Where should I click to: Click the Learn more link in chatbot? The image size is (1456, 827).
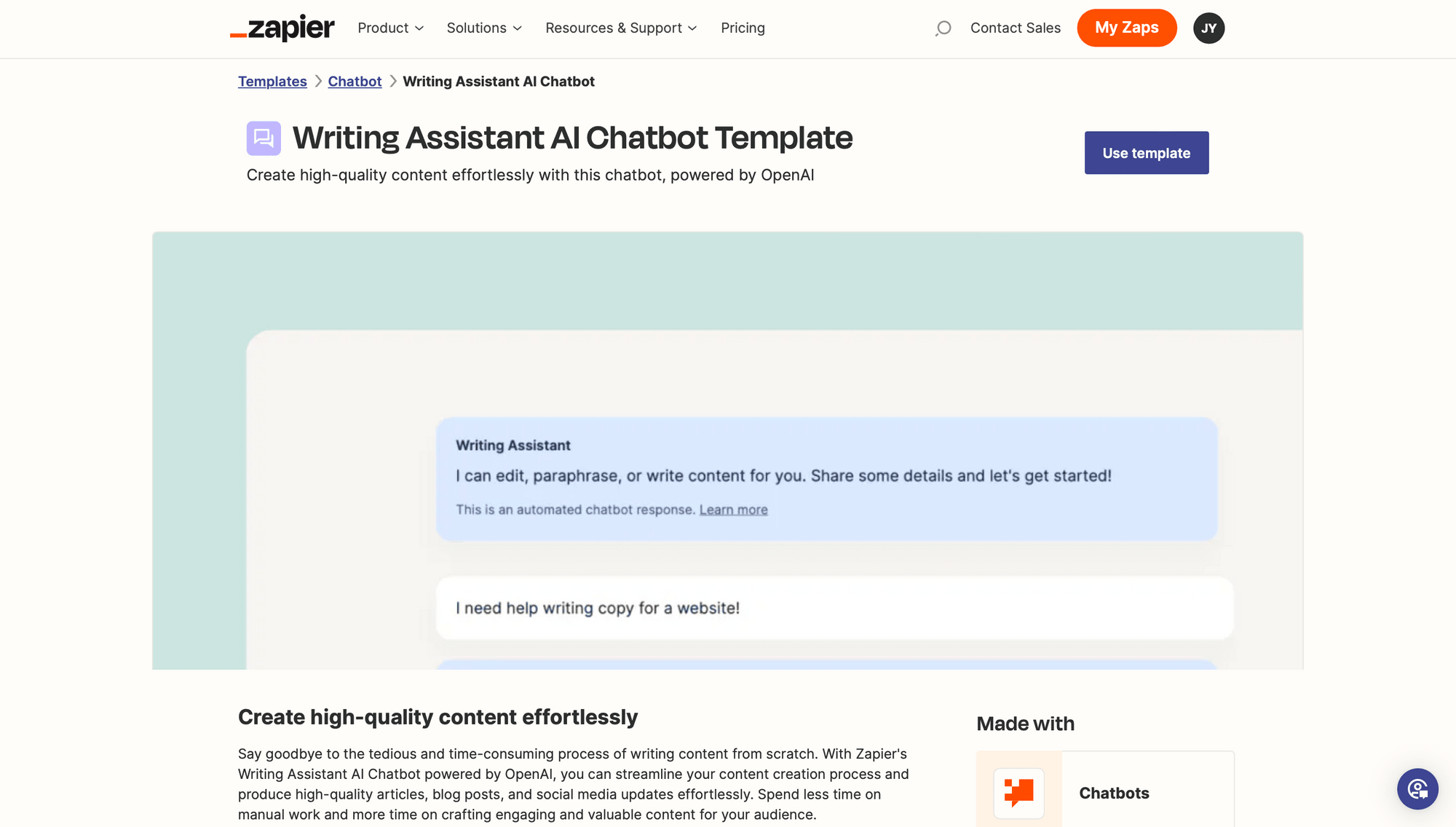(x=733, y=510)
